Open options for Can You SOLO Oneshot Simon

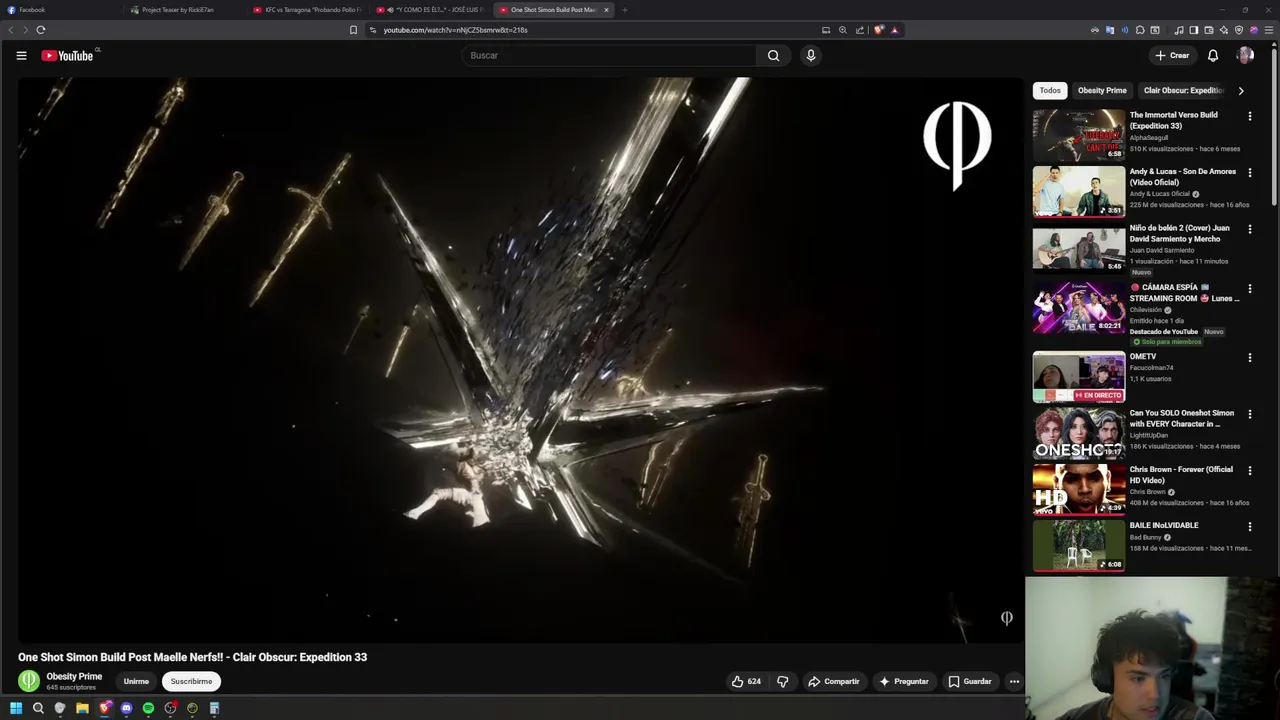click(1249, 414)
